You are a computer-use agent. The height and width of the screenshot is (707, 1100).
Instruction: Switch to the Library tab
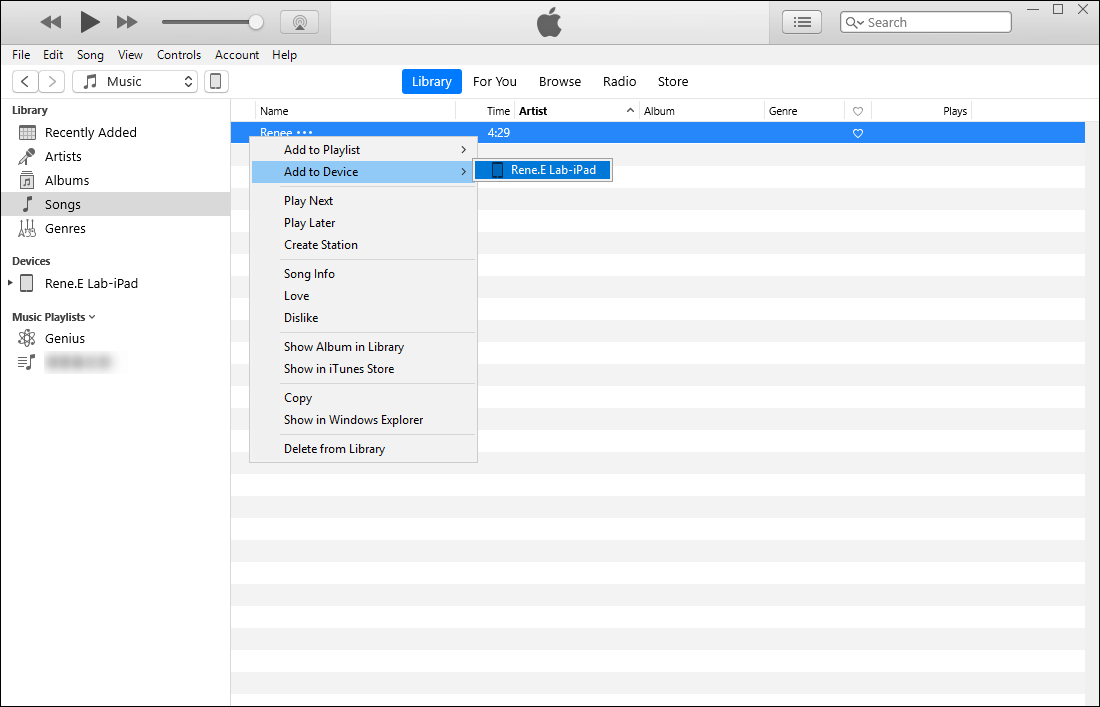point(431,81)
